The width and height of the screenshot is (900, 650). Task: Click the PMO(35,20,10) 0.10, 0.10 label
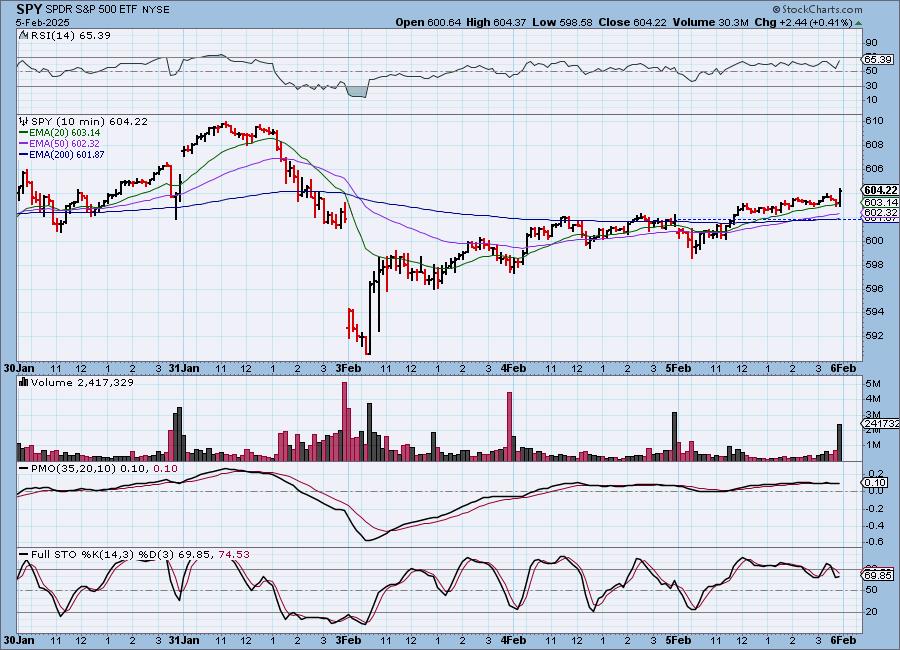pos(104,469)
